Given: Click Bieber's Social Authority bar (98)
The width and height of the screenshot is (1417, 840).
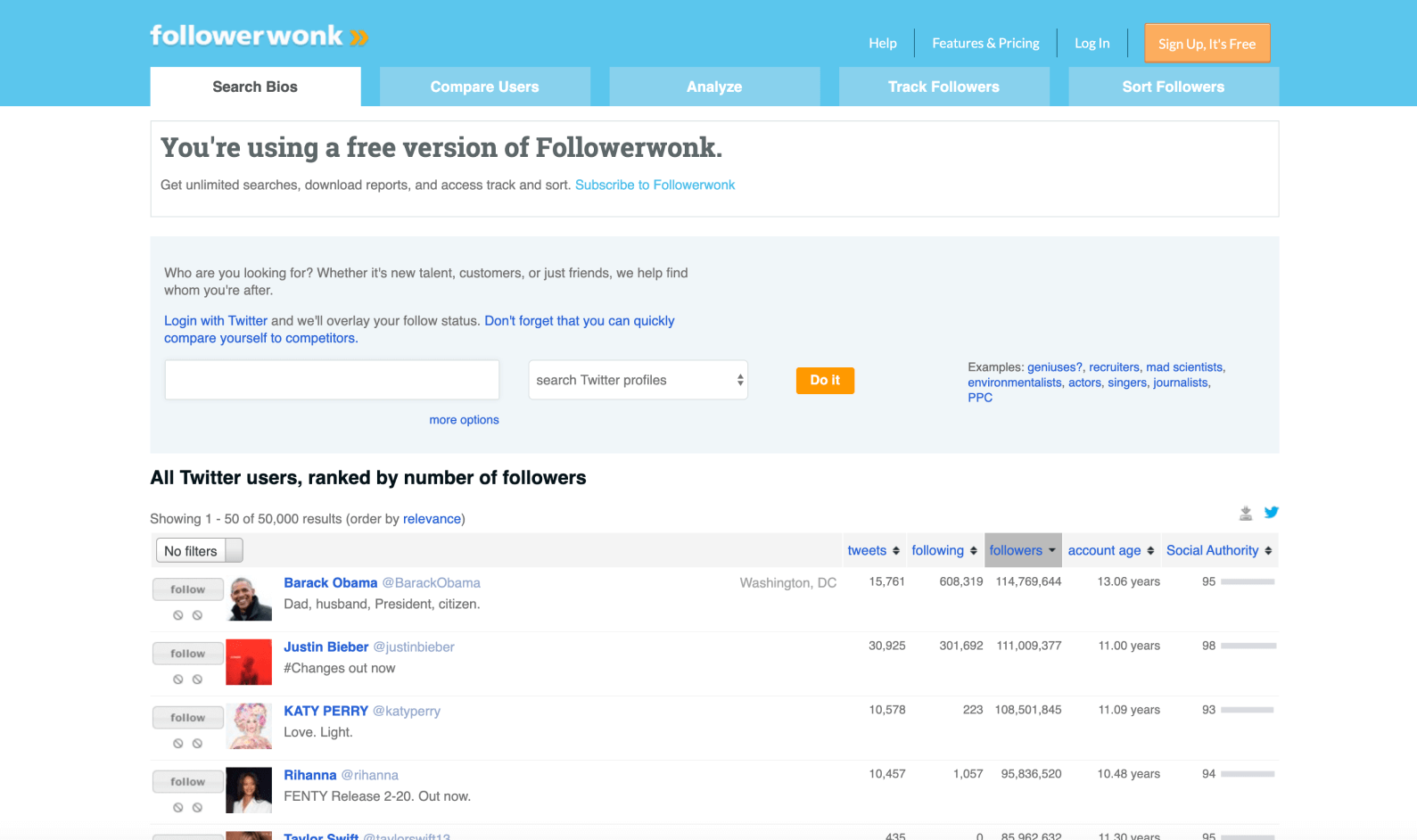Looking at the screenshot, I should (x=1248, y=646).
